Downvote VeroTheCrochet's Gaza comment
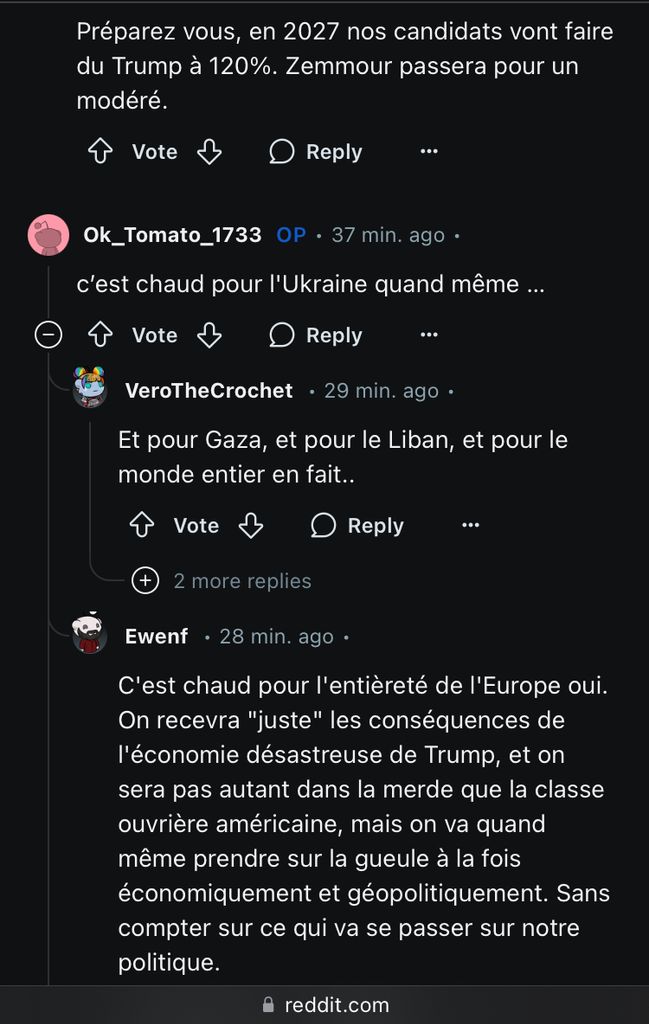The height and width of the screenshot is (1024, 649). click(x=251, y=526)
